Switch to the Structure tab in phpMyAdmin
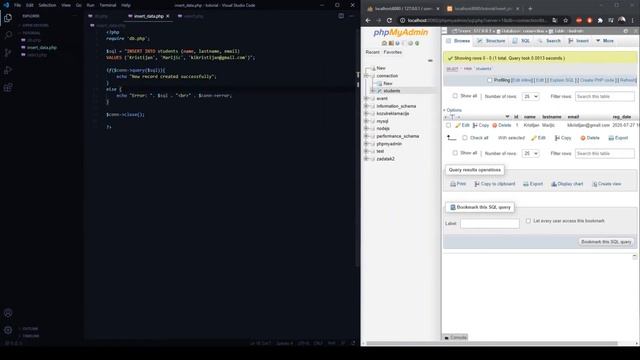640x360 pixels. tap(491, 41)
